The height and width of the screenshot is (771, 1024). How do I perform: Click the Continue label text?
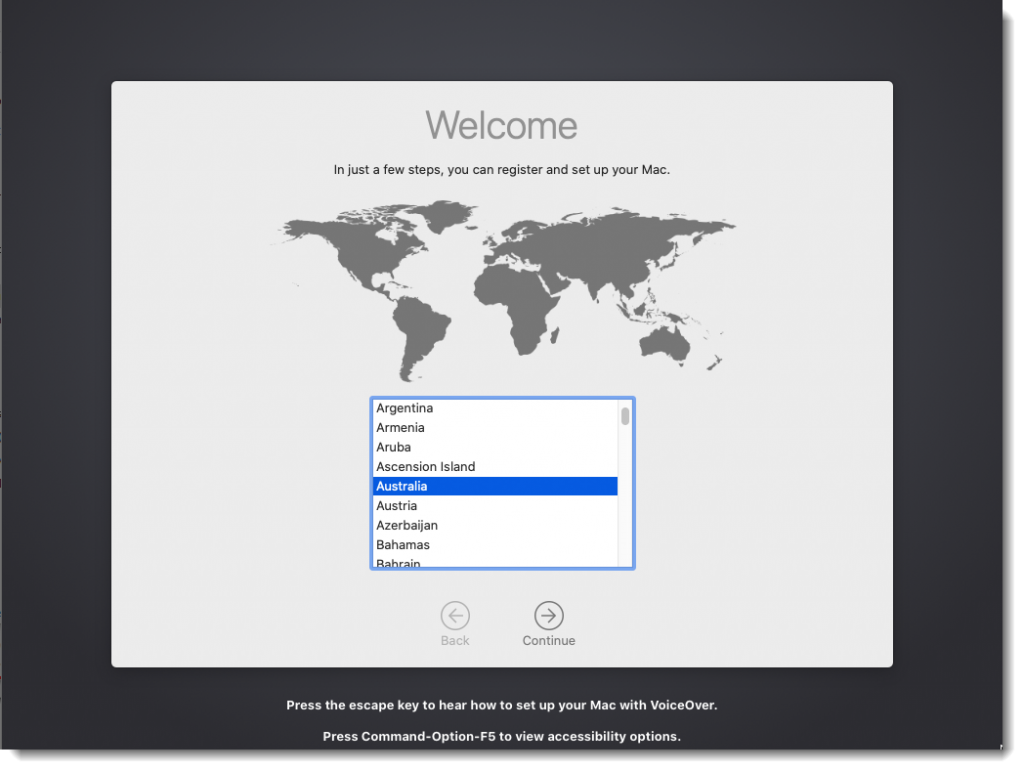click(548, 640)
